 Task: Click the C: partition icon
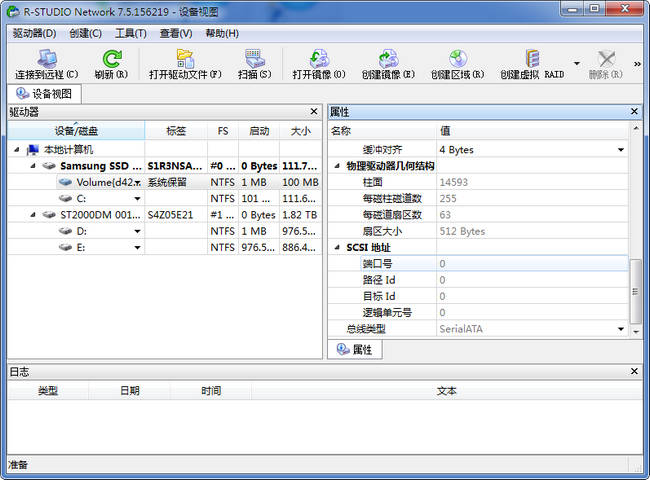(65, 199)
